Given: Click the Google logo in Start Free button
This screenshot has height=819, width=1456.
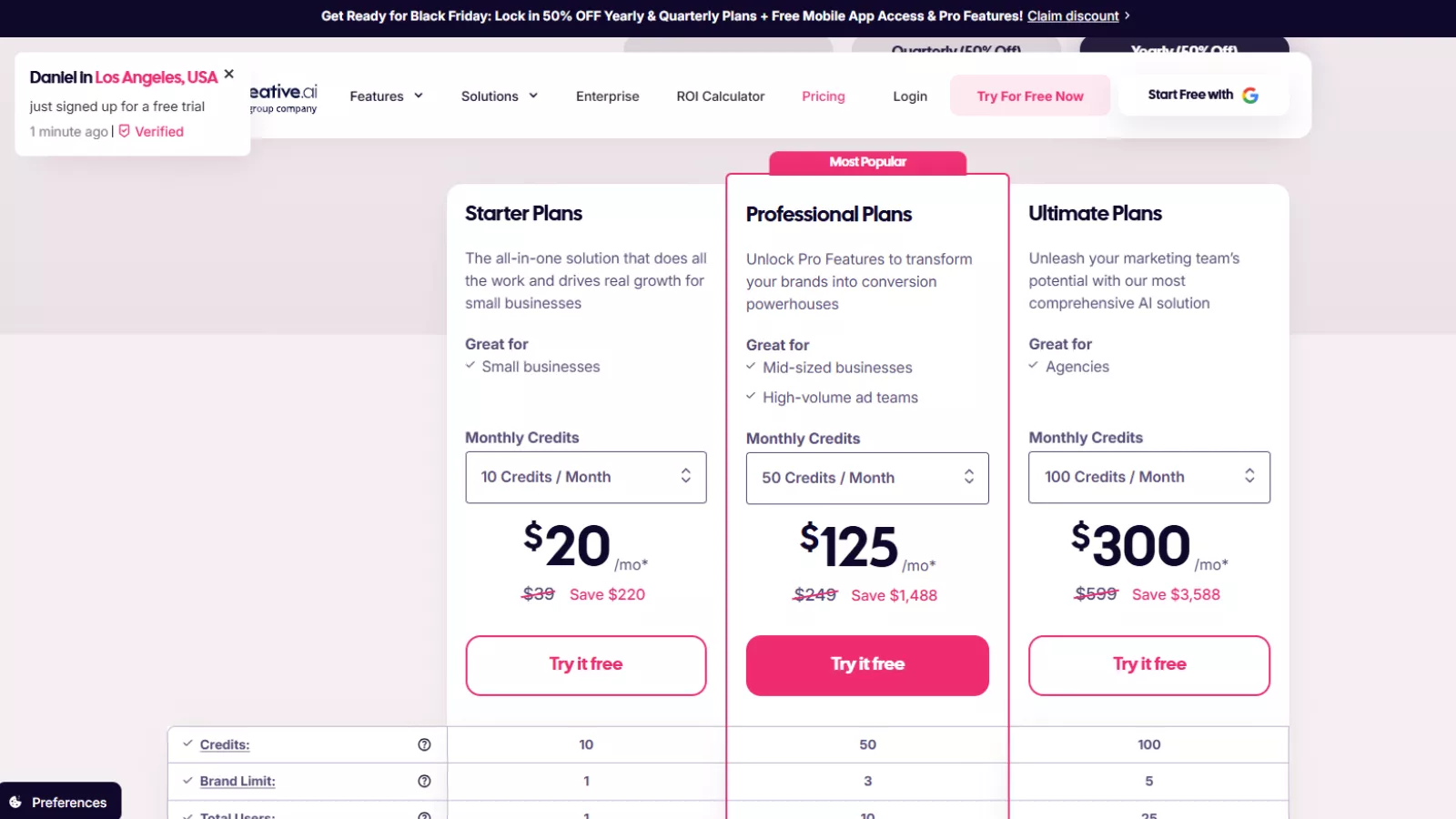Looking at the screenshot, I should [1252, 94].
